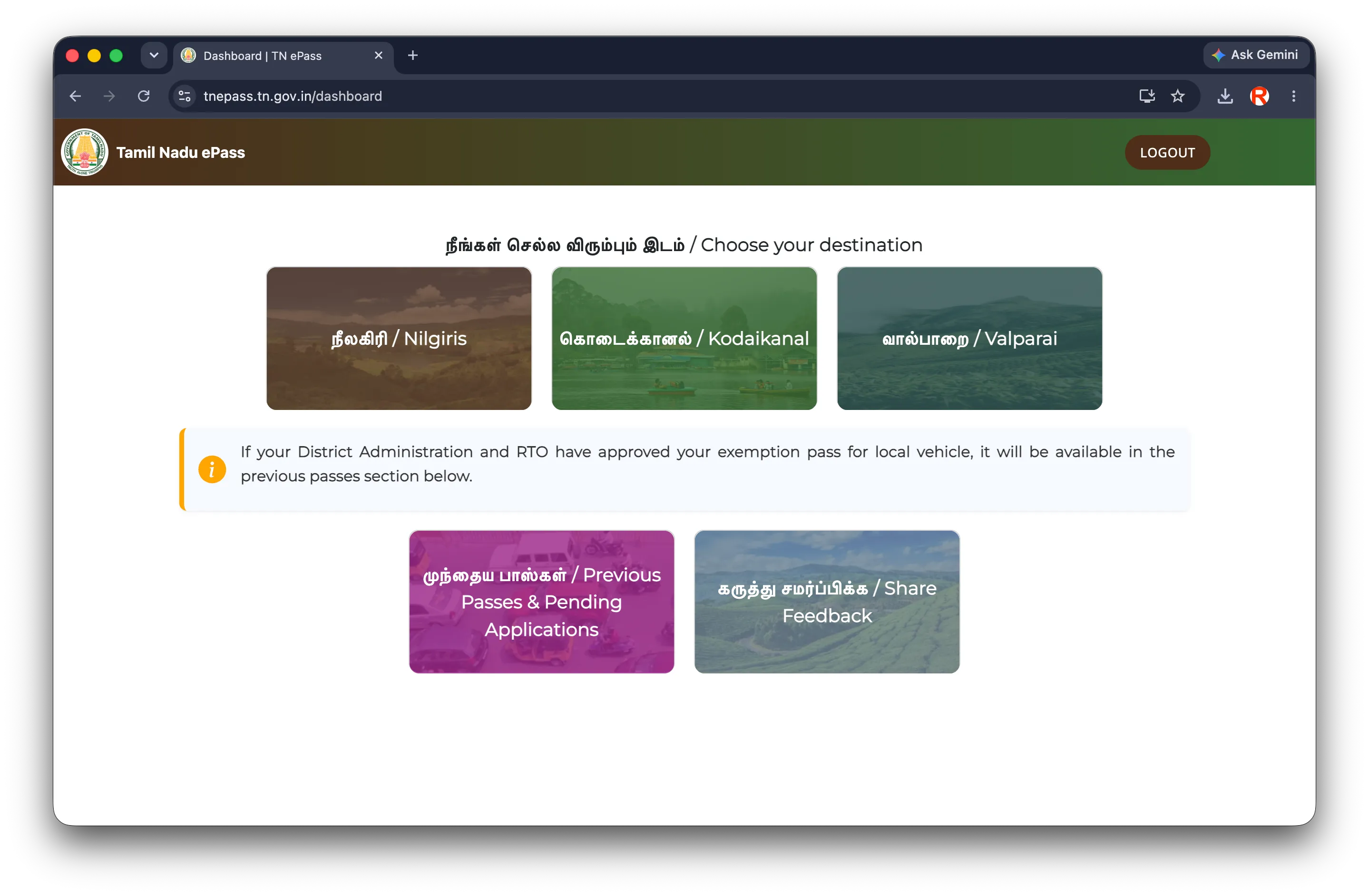
Task: Choose the Valparai destination card
Action: (x=969, y=338)
